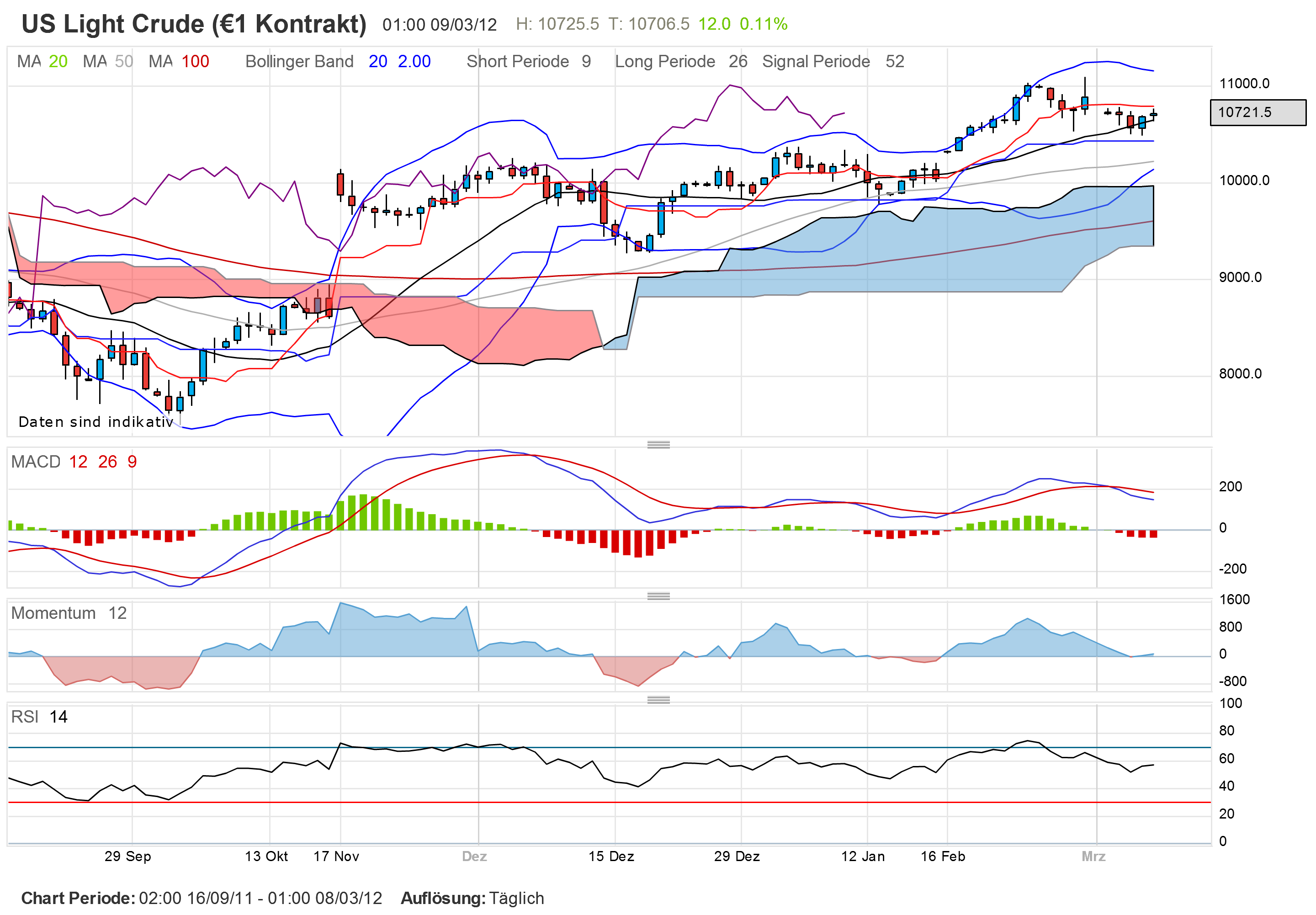
Task: Toggle the MA 20 moving average
Action: coord(42,61)
